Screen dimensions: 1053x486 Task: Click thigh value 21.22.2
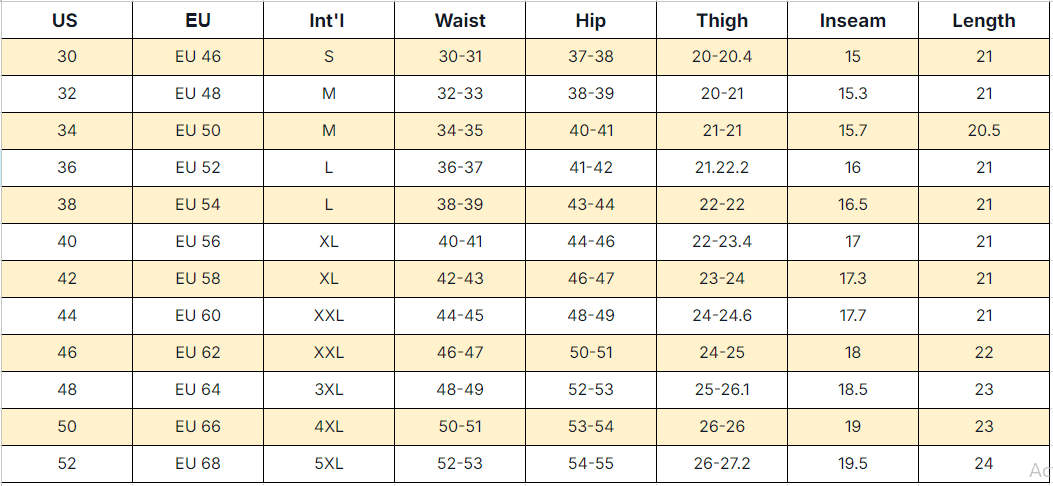click(722, 168)
